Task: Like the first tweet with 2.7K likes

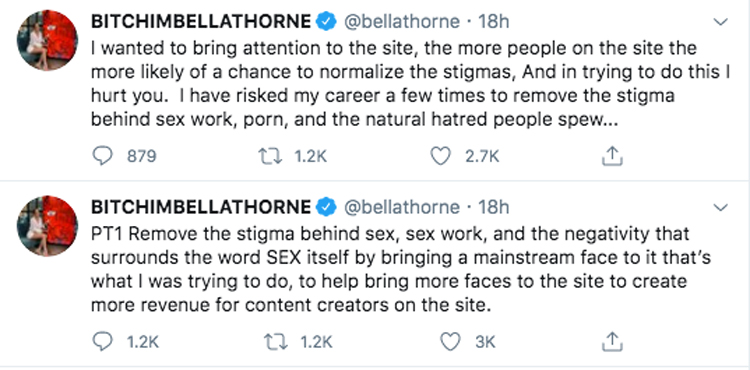Action: tap(441, 156)
